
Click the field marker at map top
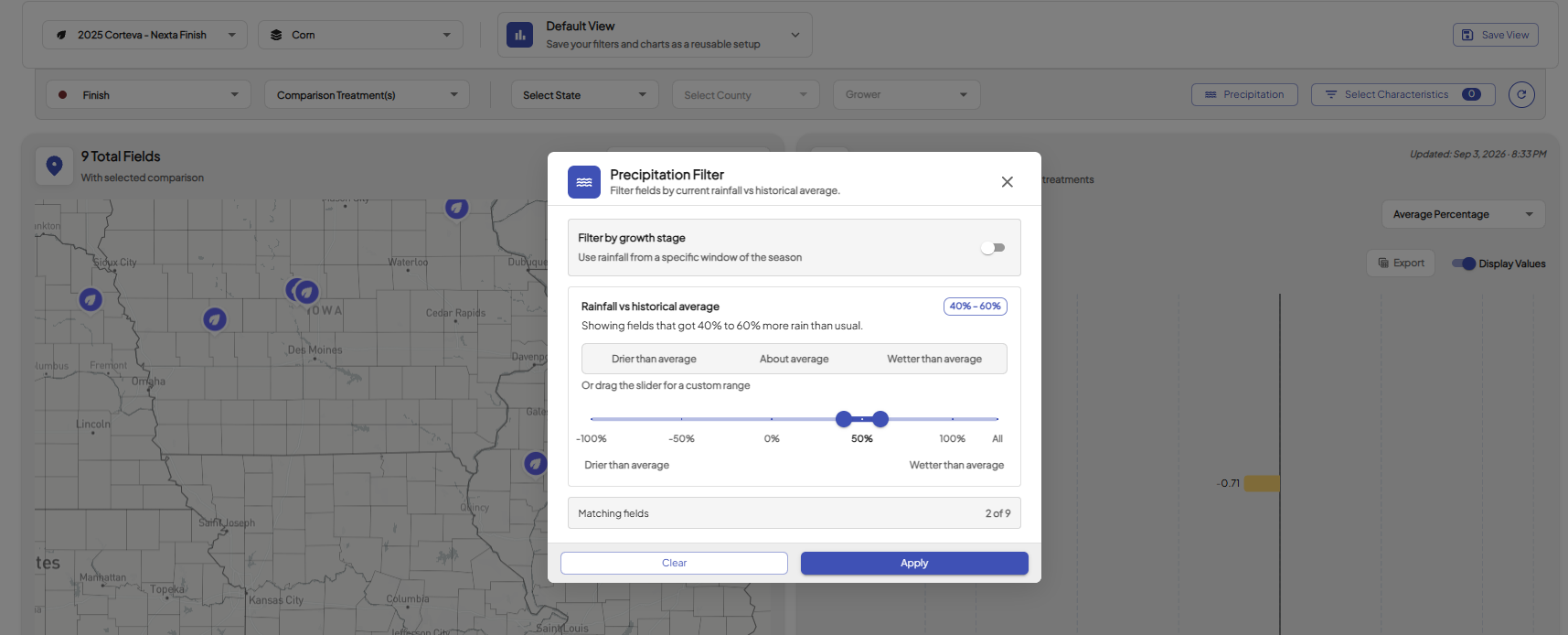point(456,208)
